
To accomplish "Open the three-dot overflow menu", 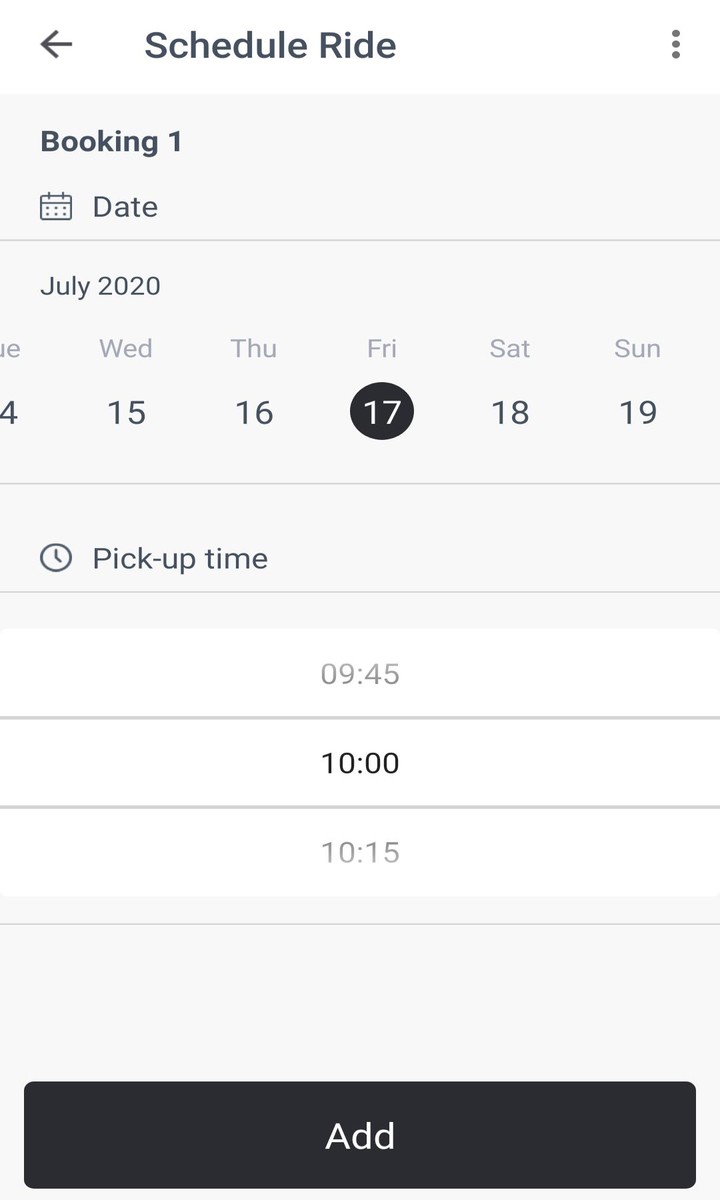I will pos(676,45).
